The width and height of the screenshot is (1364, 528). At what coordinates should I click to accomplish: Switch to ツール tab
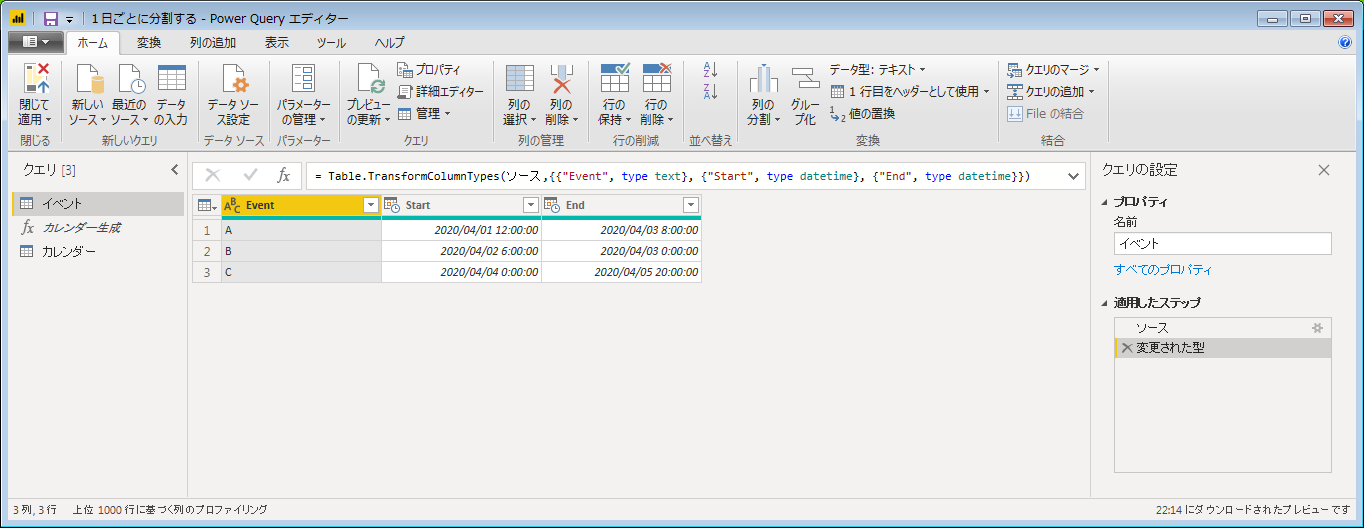click(331, 42)
